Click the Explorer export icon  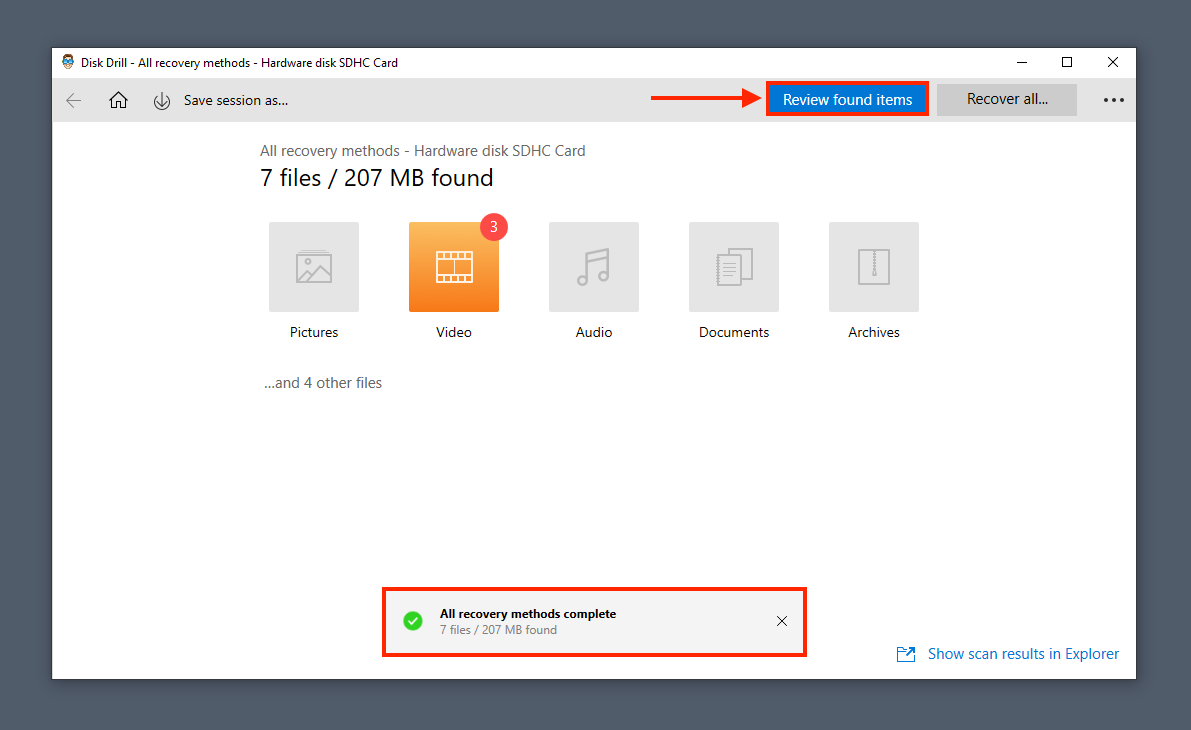[905, 654]
